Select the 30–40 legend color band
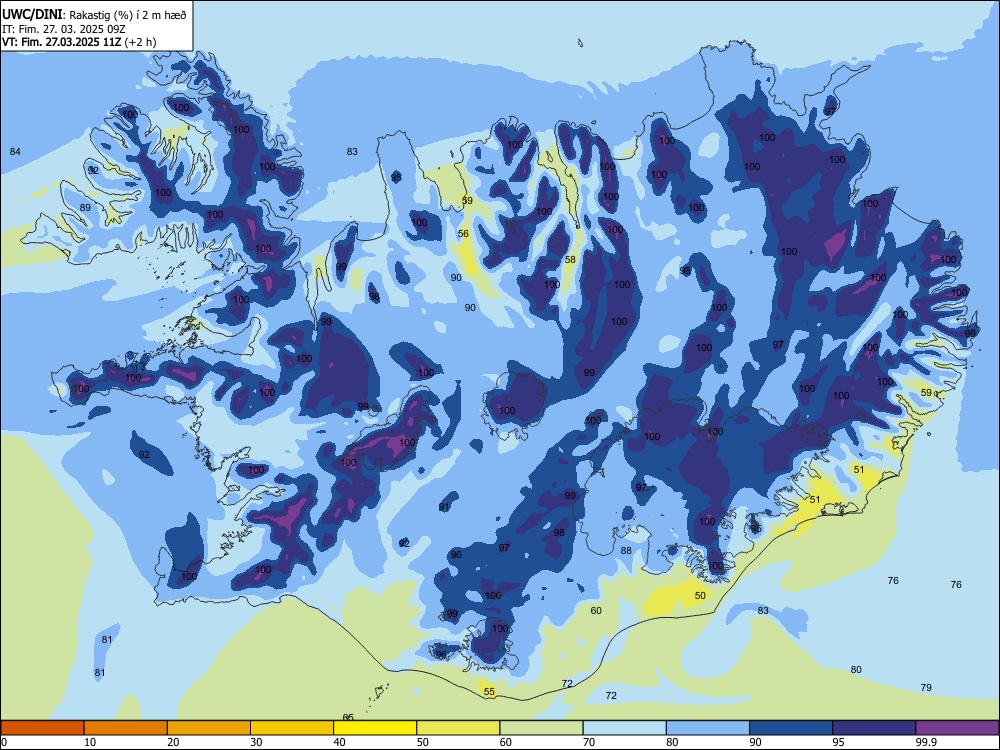The height and width of the screenshot is (750, 1000). click(x=292, y=728)
